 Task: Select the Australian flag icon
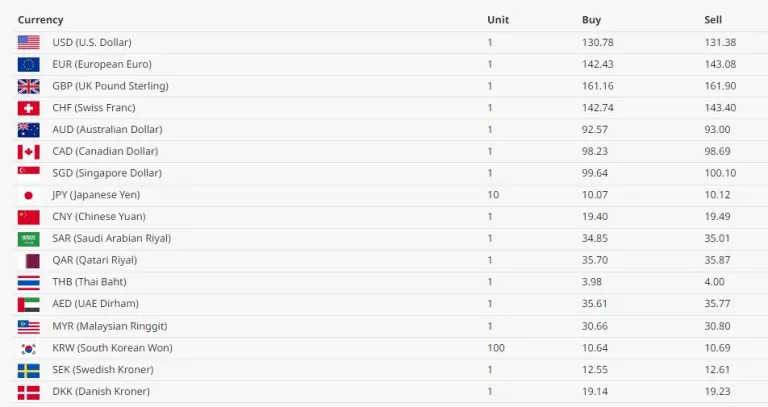pos(28,130)
